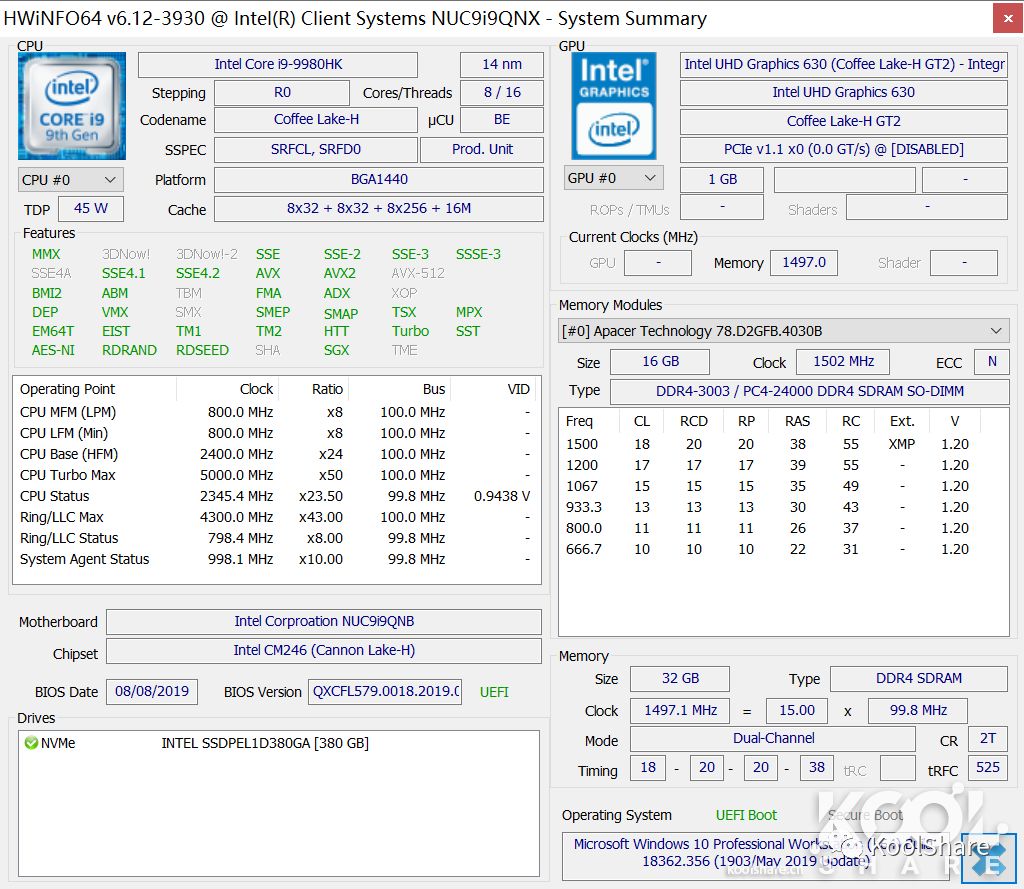Click the cache 8x32 + 8x32 value
1024x889 pixels.
(379, 209)
